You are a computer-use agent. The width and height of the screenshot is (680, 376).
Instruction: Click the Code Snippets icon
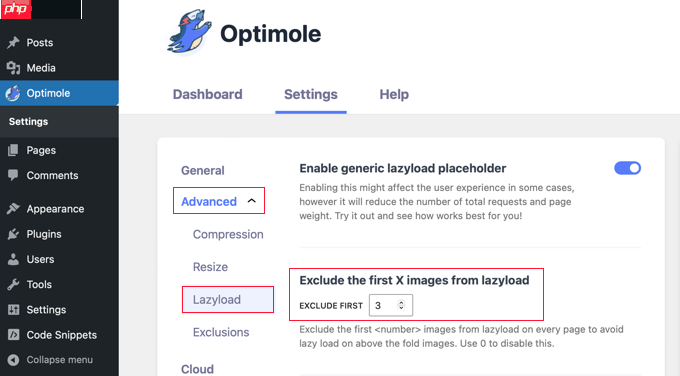pos(13,335)
